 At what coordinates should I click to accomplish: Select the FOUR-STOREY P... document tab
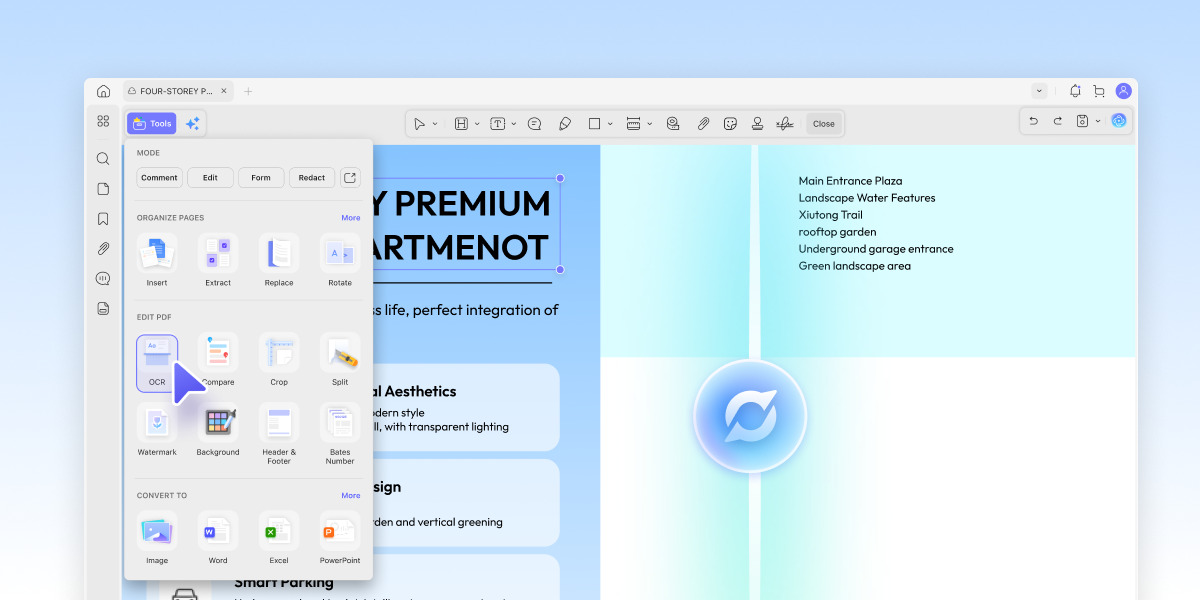click(177, 91)
